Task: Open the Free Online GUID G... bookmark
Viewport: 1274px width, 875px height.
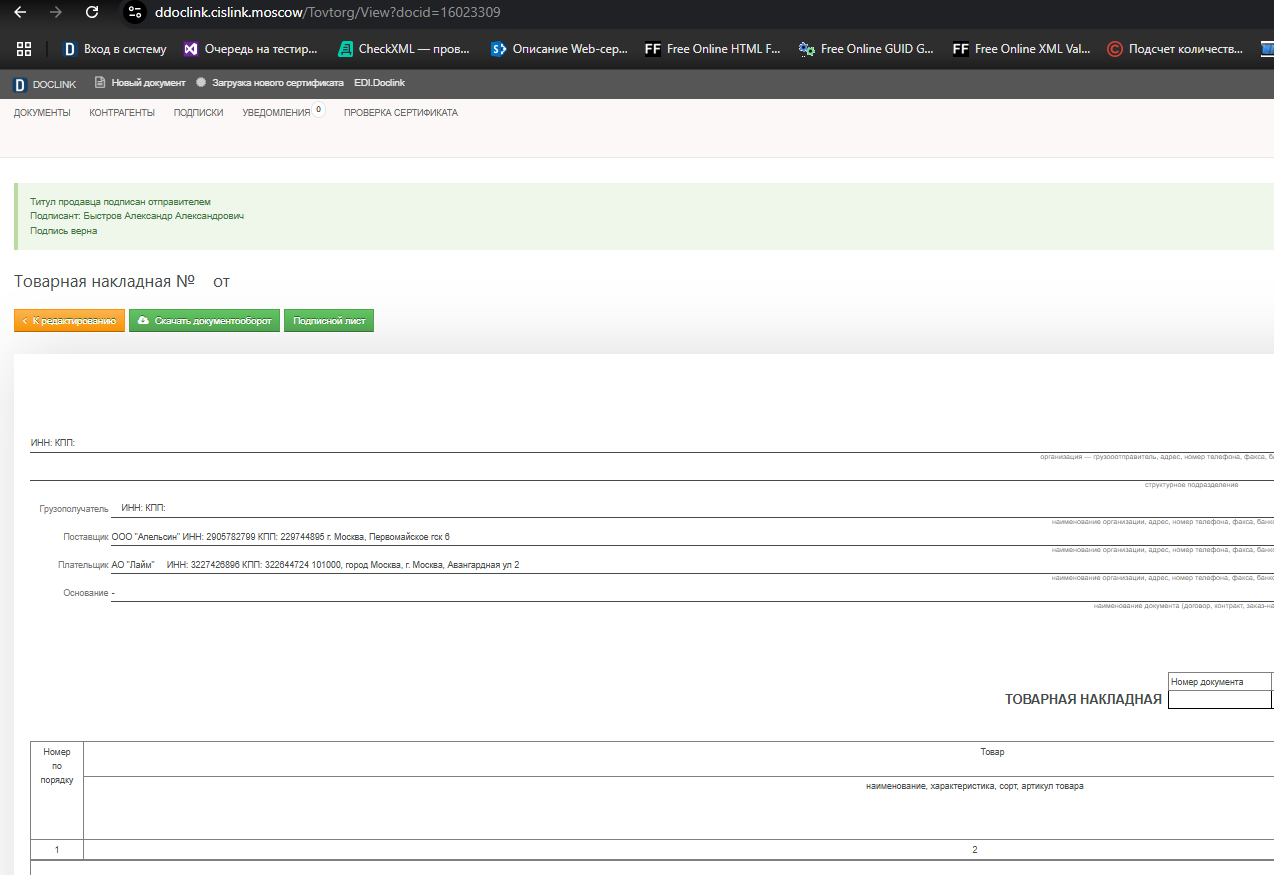Action: pyautogui.click(x=867, y=48)
